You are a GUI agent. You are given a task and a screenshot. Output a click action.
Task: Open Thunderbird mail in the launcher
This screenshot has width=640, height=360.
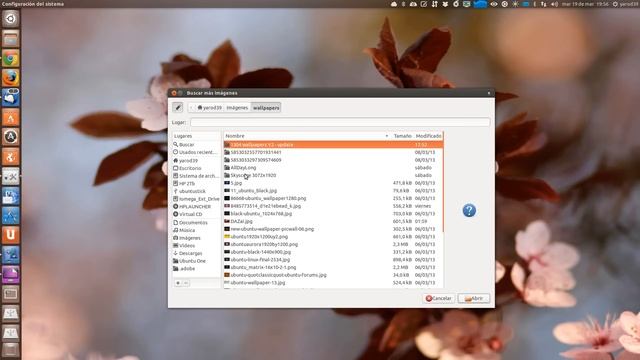pos(11,98)
